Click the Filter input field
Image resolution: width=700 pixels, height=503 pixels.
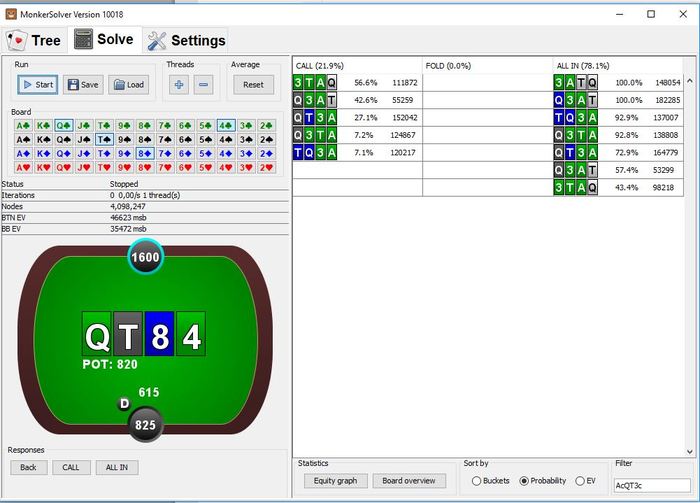pos(652,485)
